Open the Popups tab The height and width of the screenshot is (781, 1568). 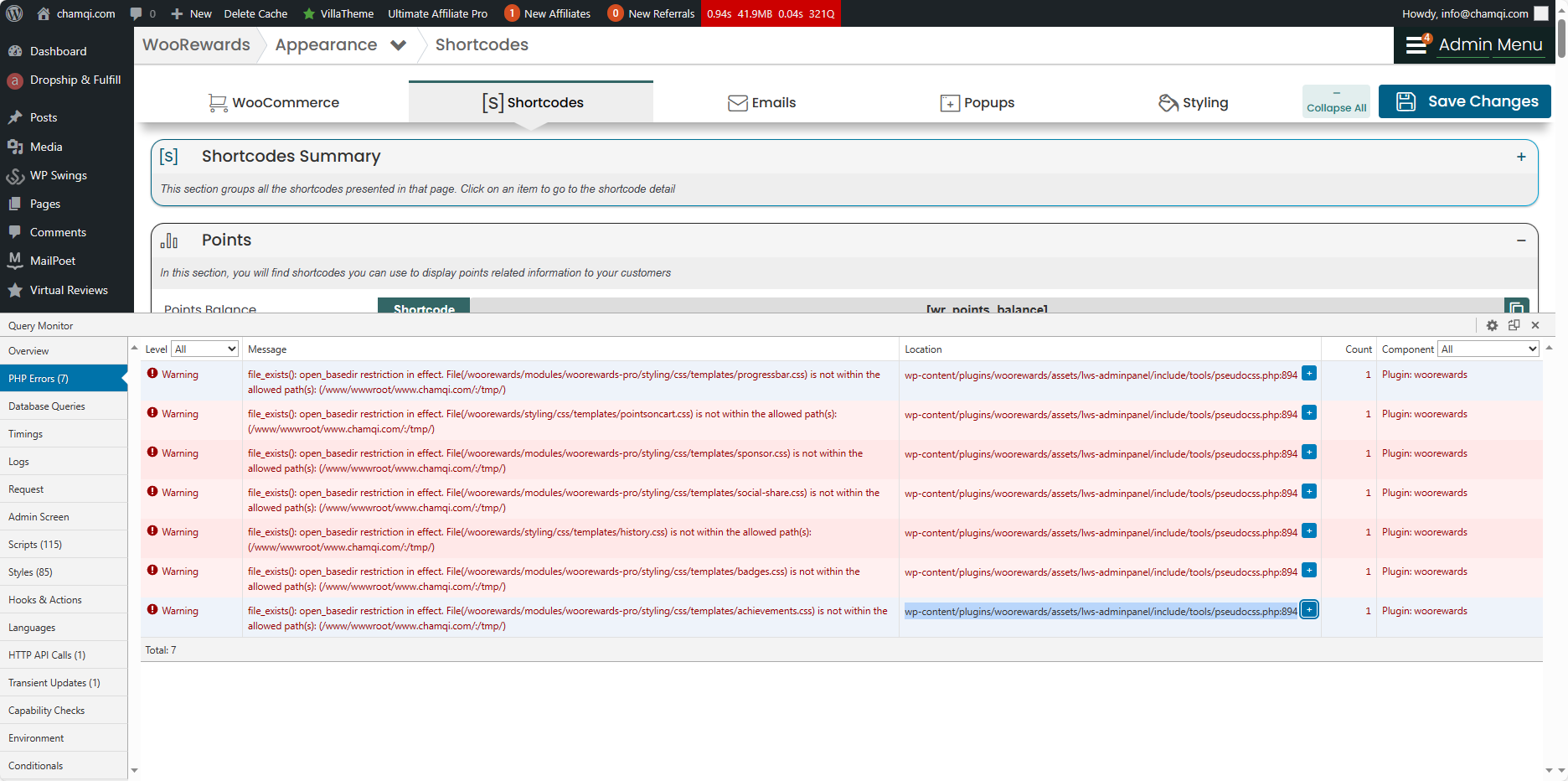977,102
